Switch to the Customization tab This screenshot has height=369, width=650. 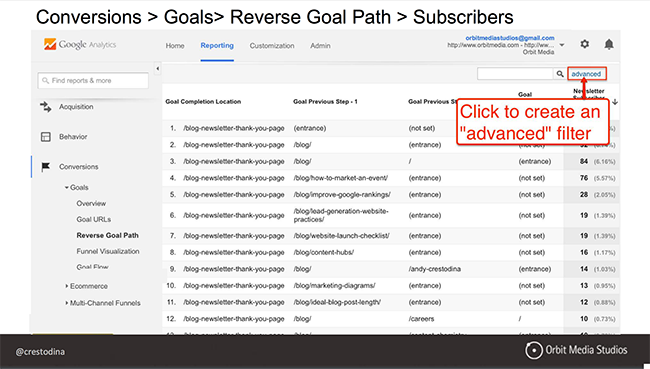pyautogui.click(x=272, y=46)
